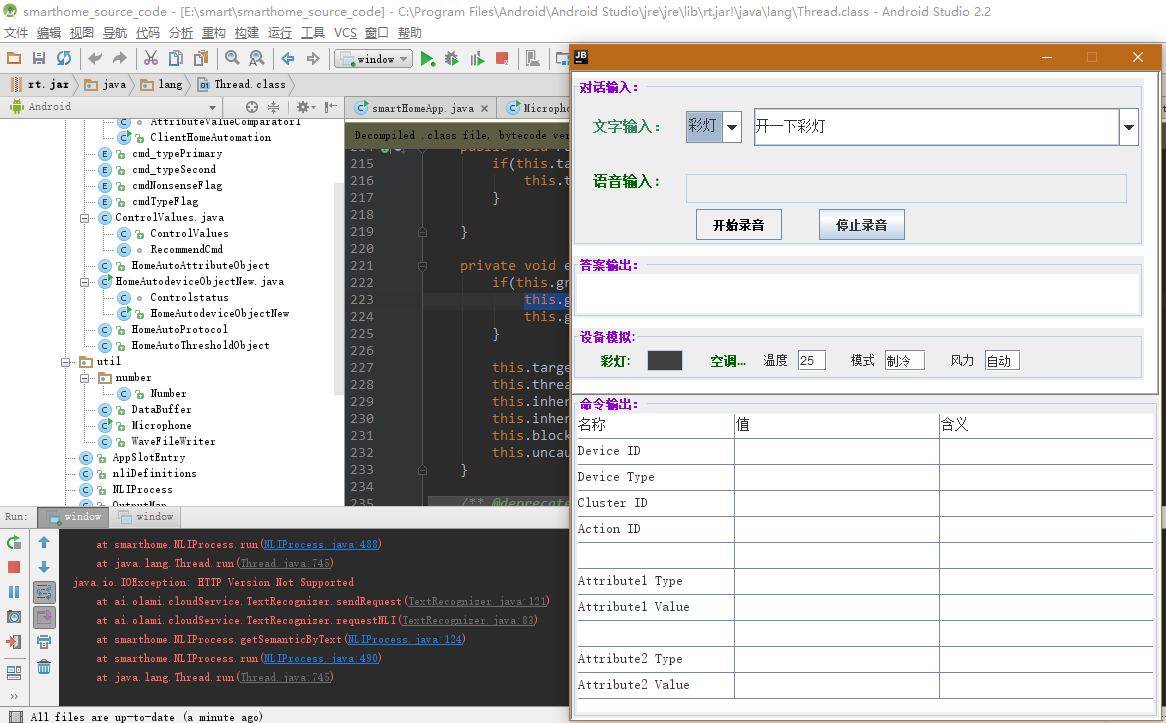The width and height of the screenshot is (1166, 723).
Task: Move up the stack trace with the up arrow
Action: click(44, 542)
